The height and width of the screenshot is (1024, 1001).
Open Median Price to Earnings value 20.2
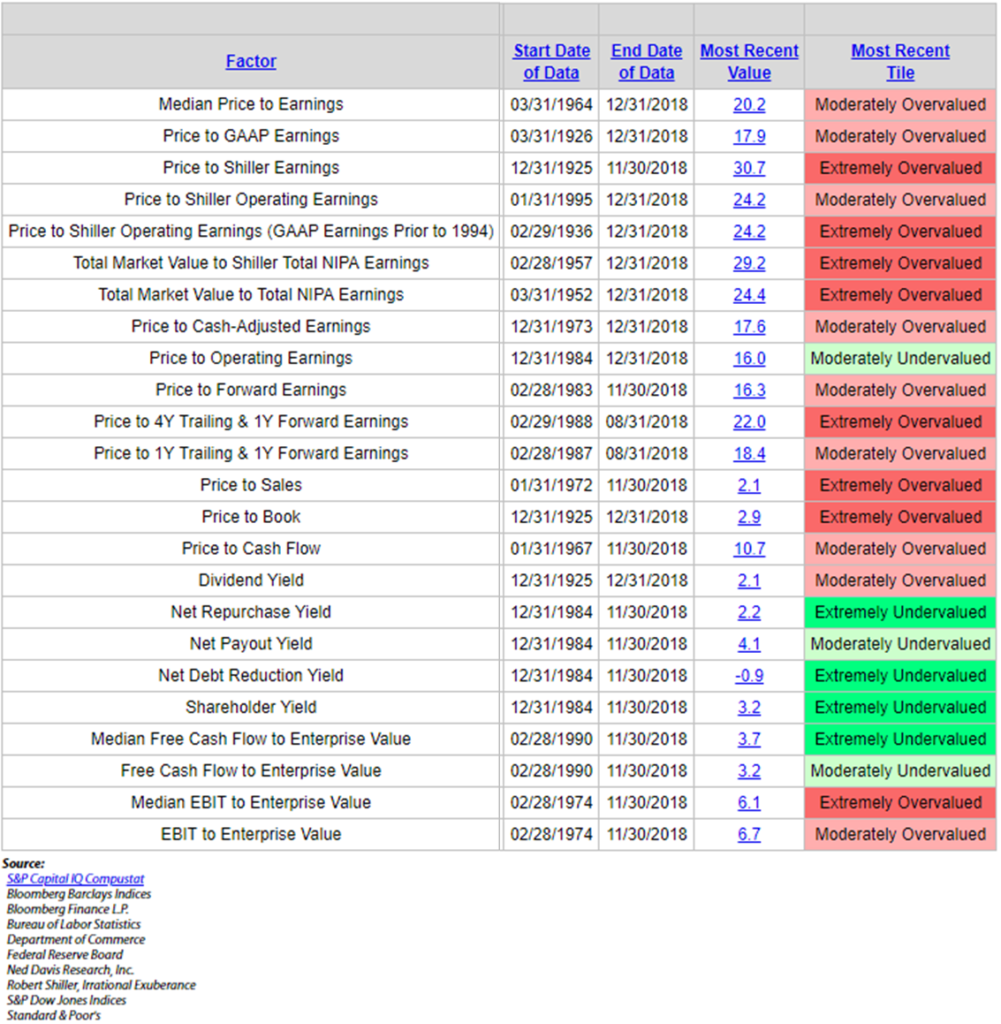click(x=749, y=105)
